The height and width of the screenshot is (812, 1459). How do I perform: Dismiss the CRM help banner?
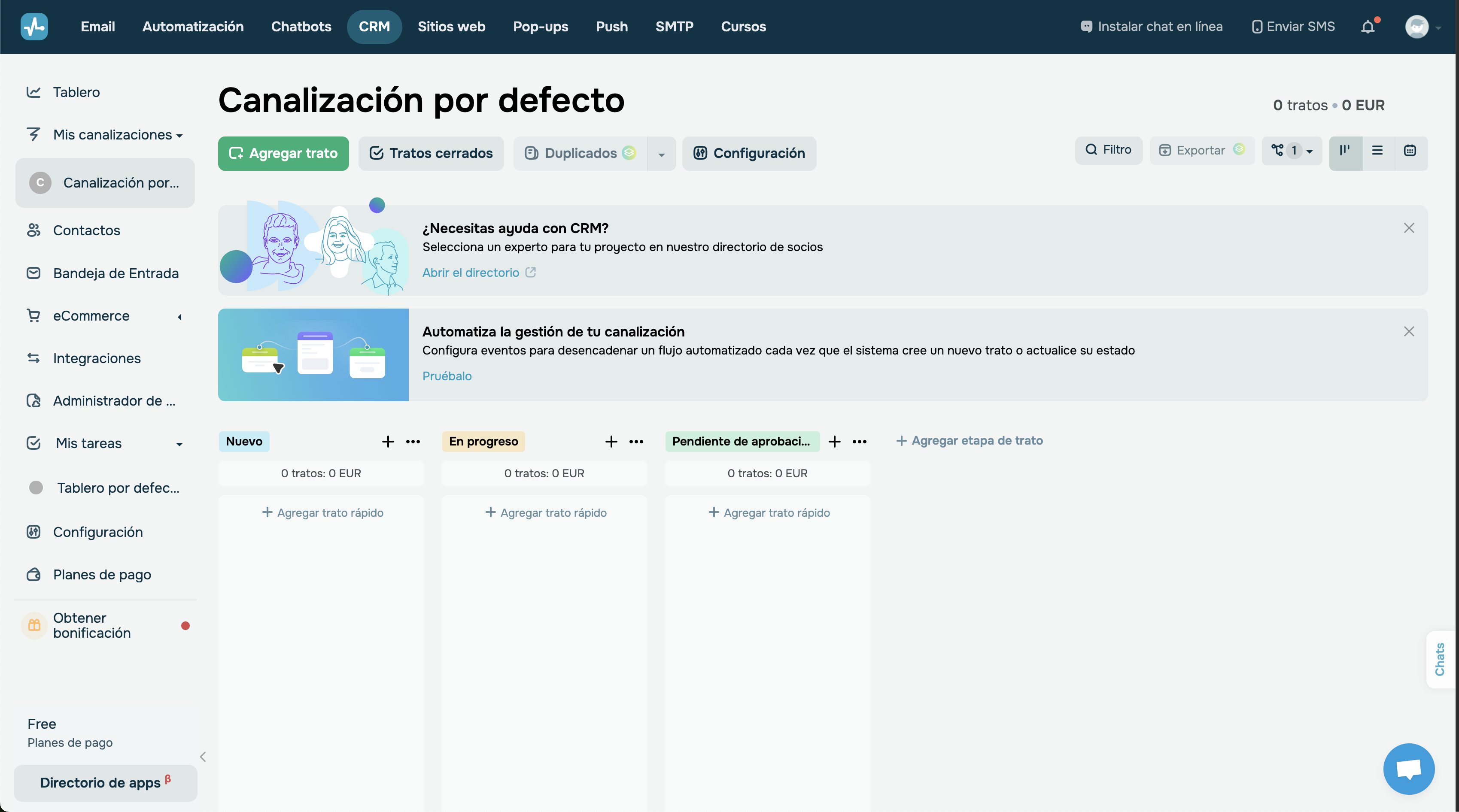[x=1409, y=228]
